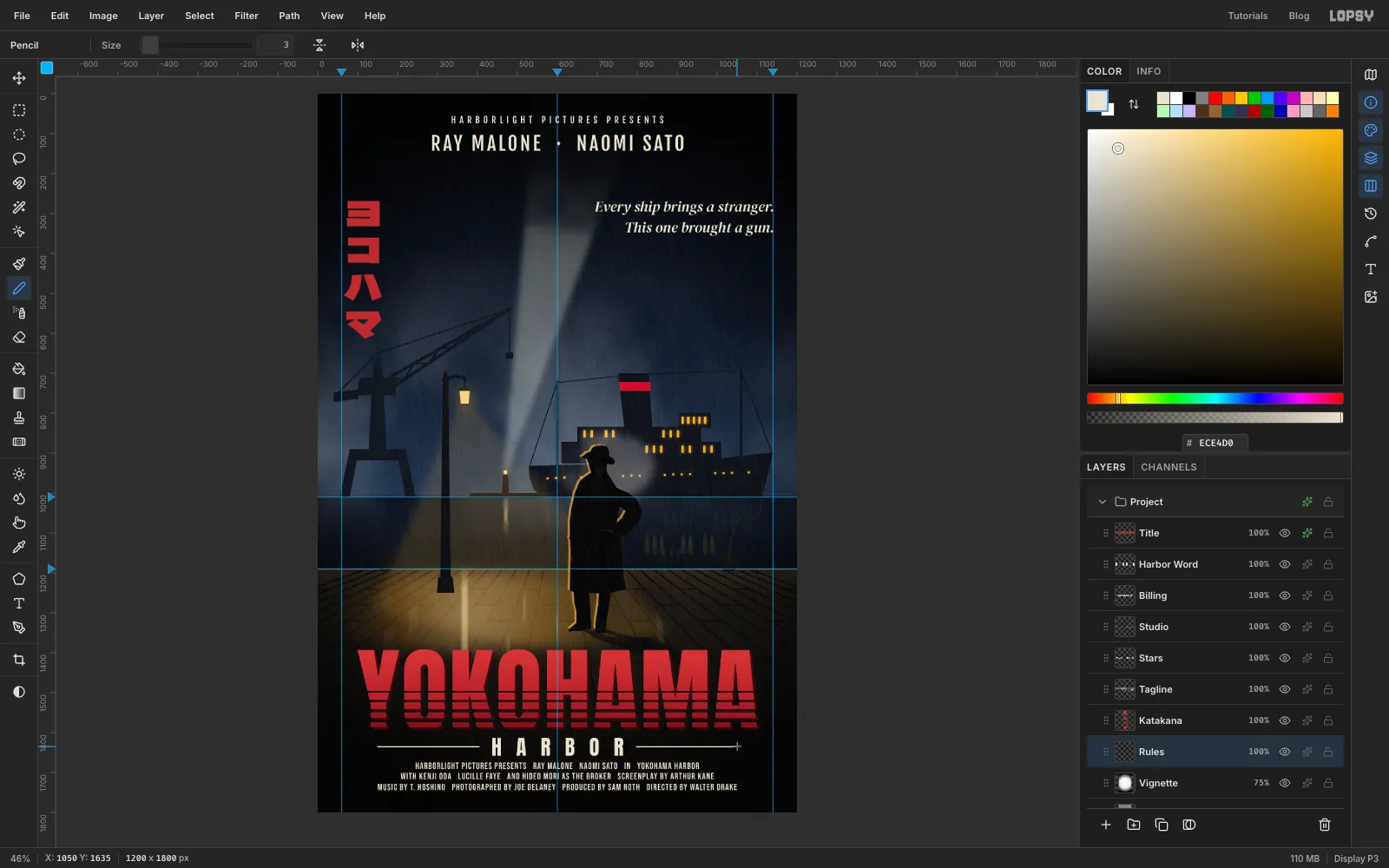Image resolution: width=1389 pixels, height=868 pixels.
Task: Open the Blog link
Action: coord(1299,16)
